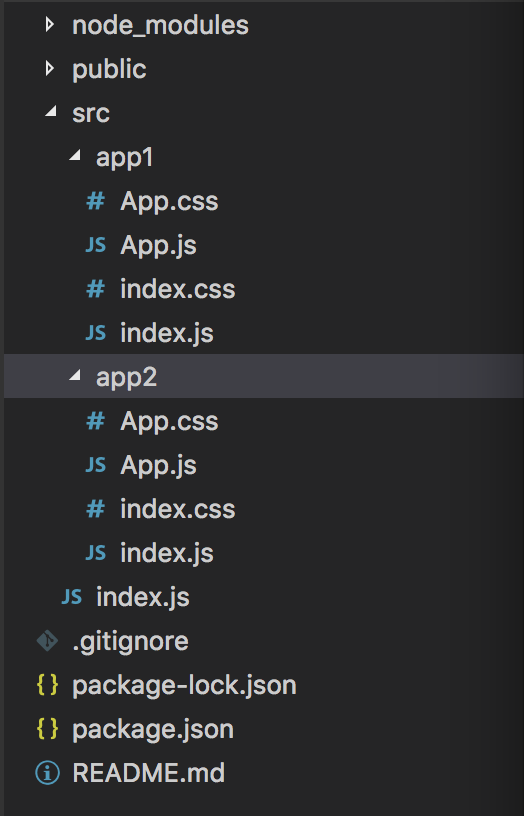Click the CSS hash icon of app1 App.css
524x816 pixels.
pyautogui.click(x=96, y=201)
